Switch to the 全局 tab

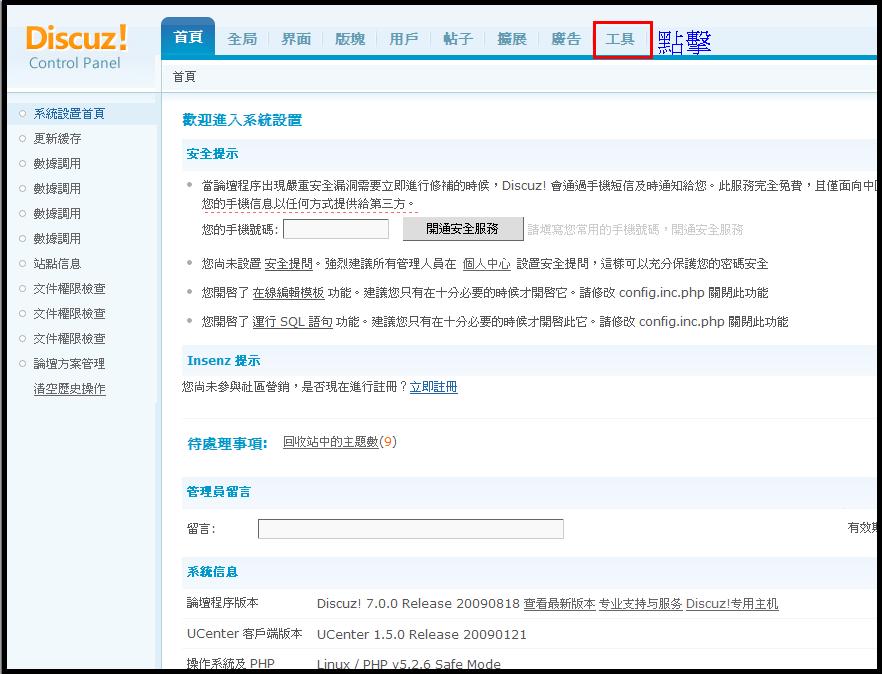coord(242,39)
